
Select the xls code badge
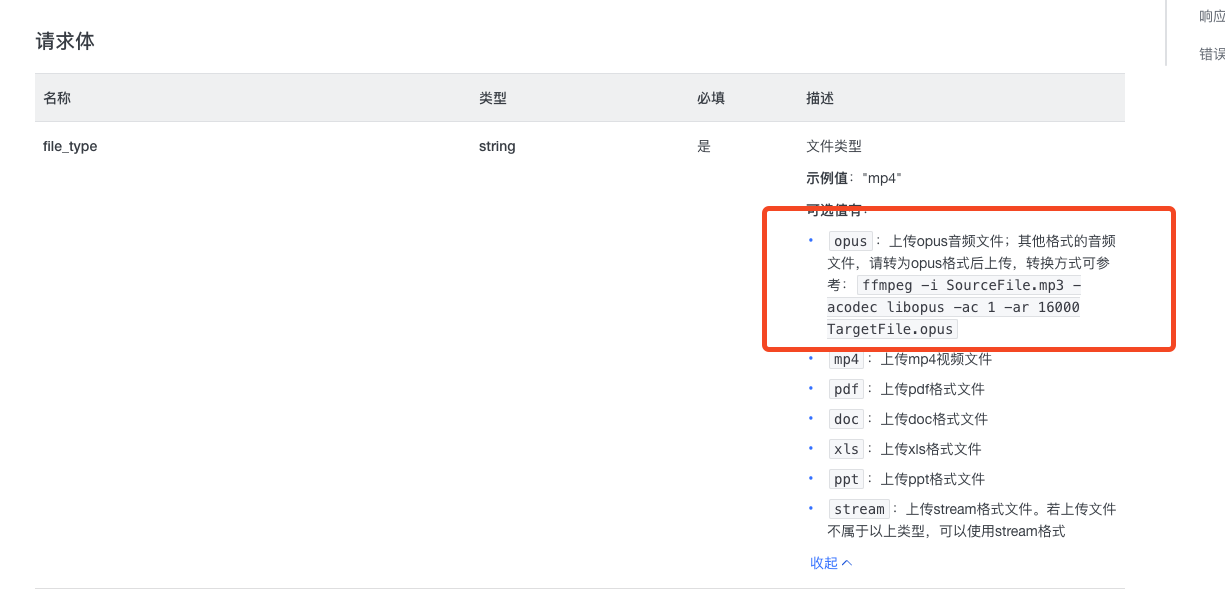click(845, 449)
